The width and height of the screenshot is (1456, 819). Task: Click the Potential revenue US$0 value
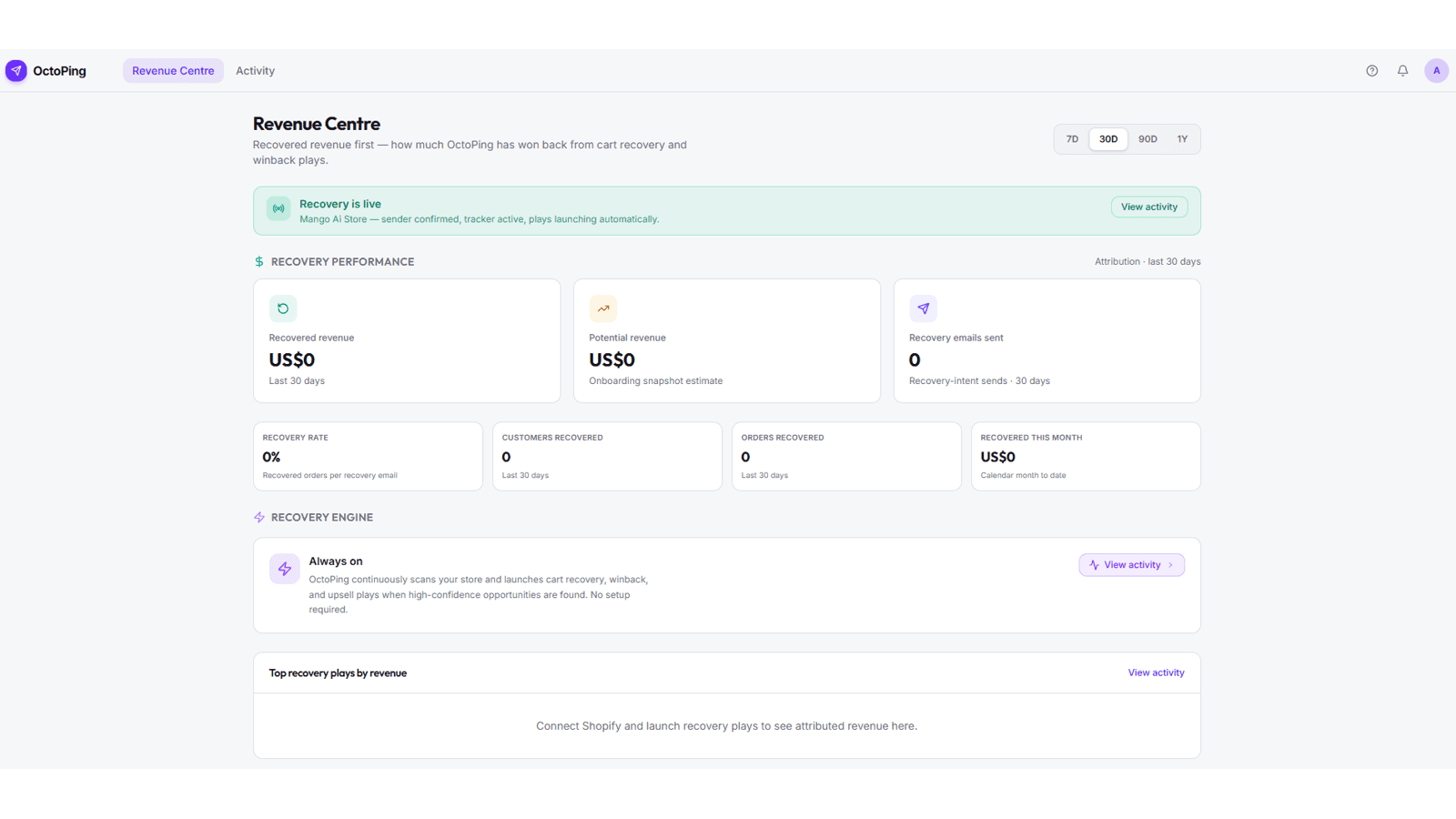(612, 360)
